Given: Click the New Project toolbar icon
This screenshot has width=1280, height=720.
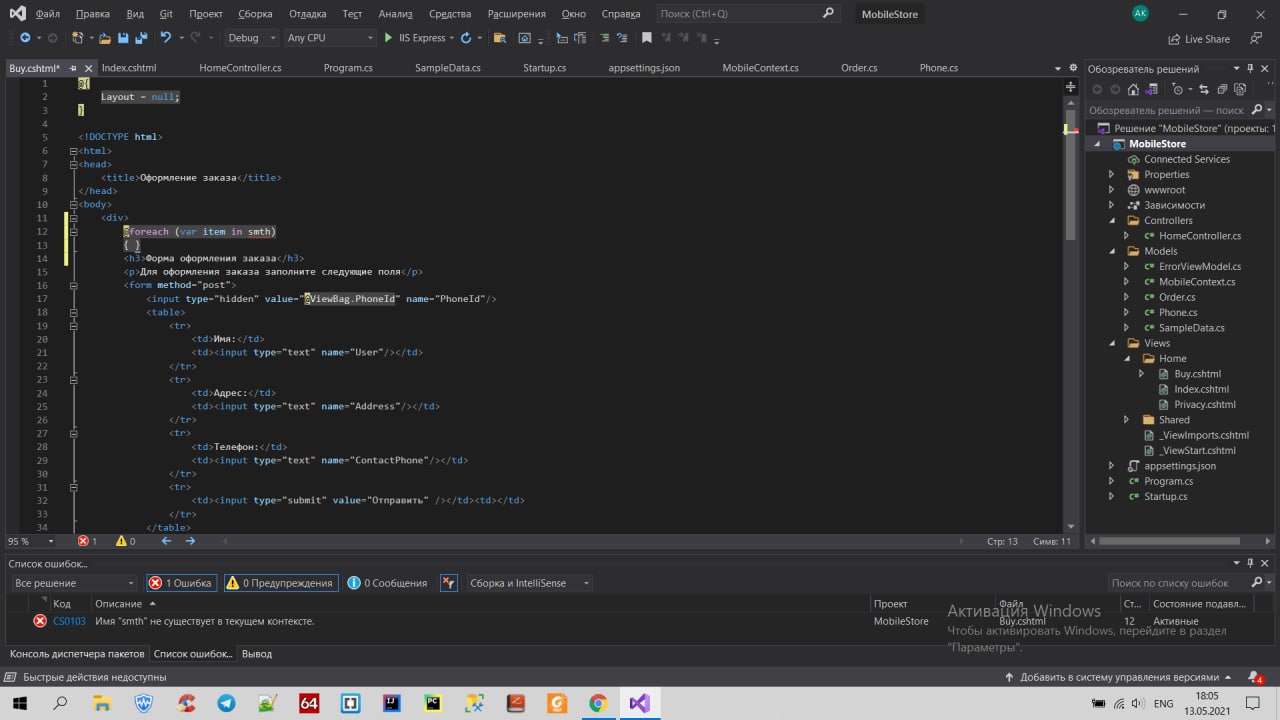Looking at the screenshot, I should (77, 38).
